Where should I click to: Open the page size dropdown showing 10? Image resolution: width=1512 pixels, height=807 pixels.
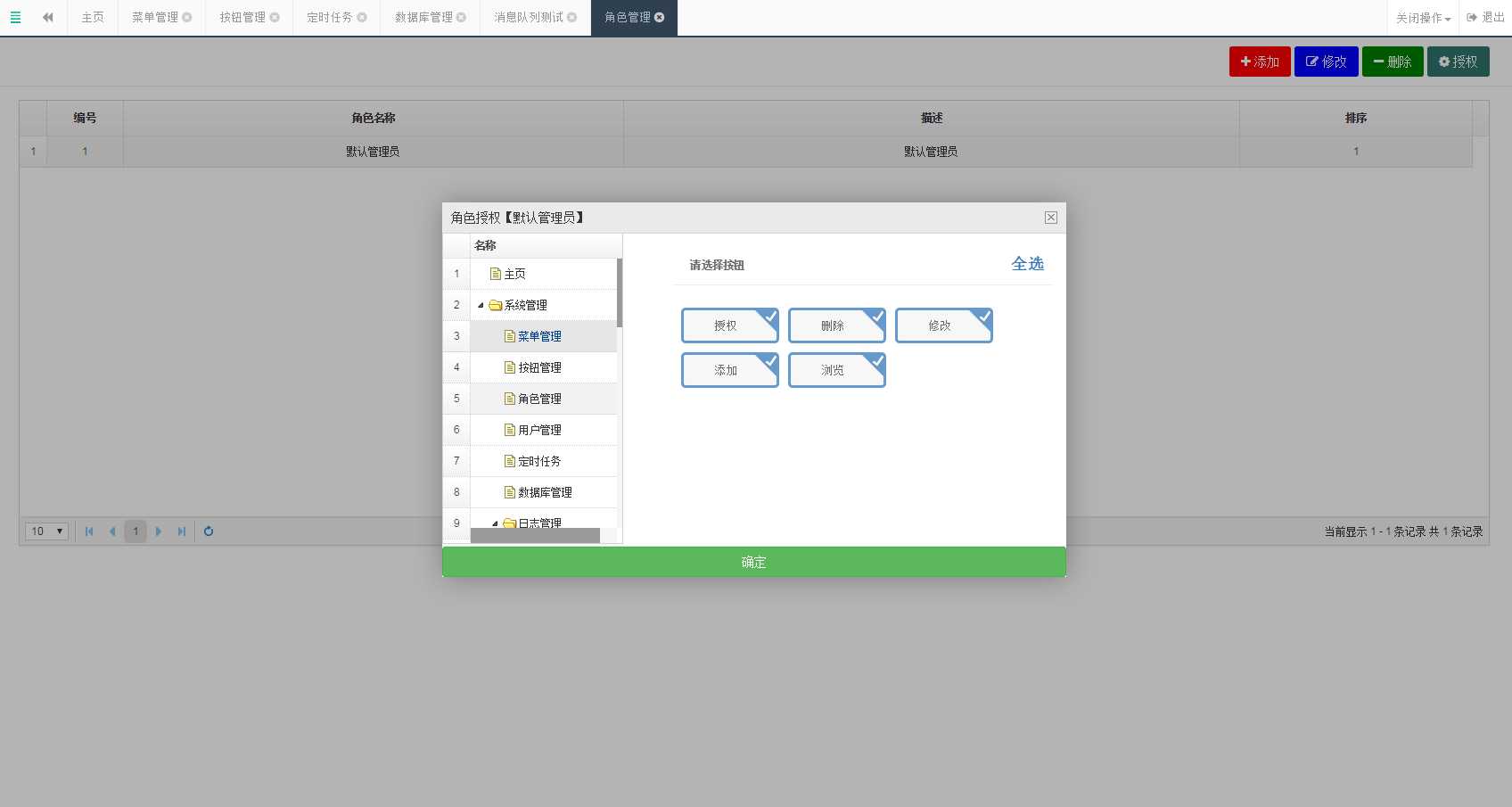click(46, 531)
